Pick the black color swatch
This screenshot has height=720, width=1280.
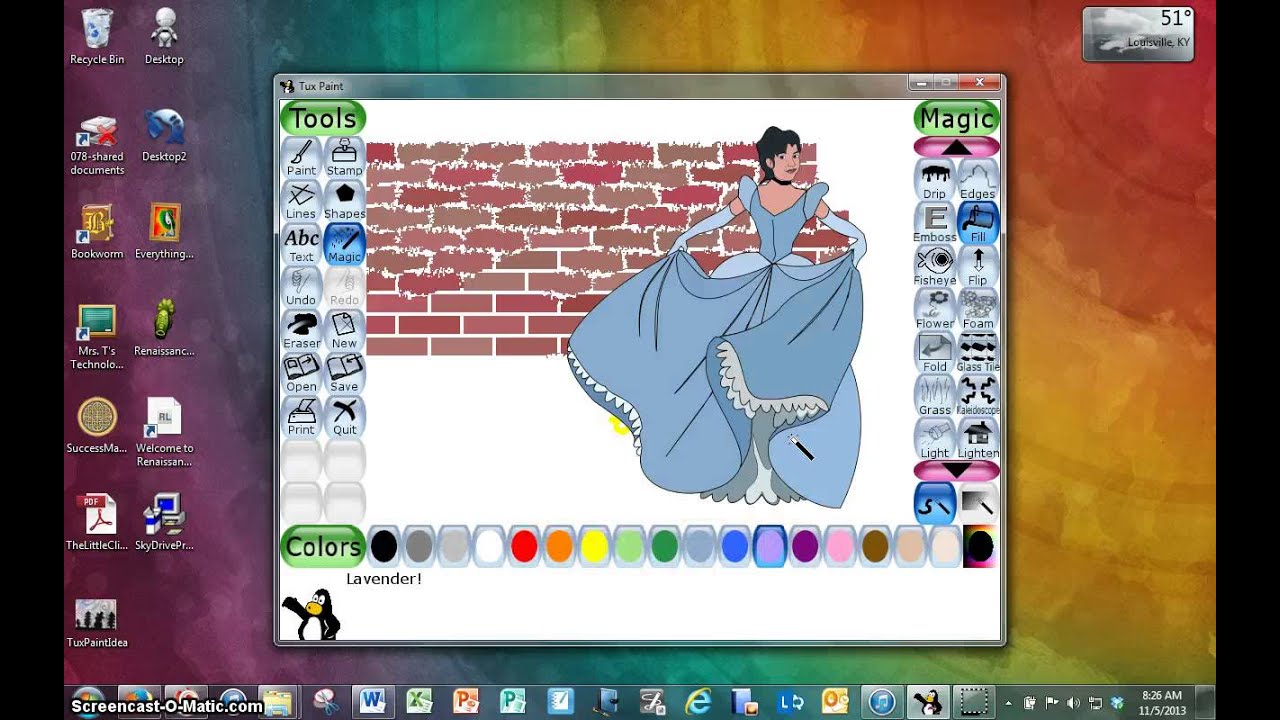[384, 546]
